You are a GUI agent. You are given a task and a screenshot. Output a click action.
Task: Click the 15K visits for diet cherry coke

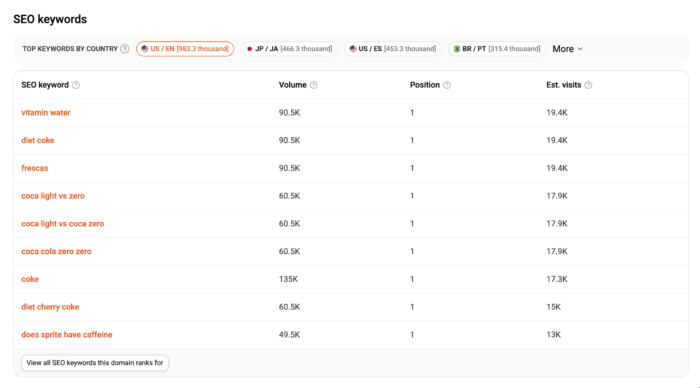(554, 307)
